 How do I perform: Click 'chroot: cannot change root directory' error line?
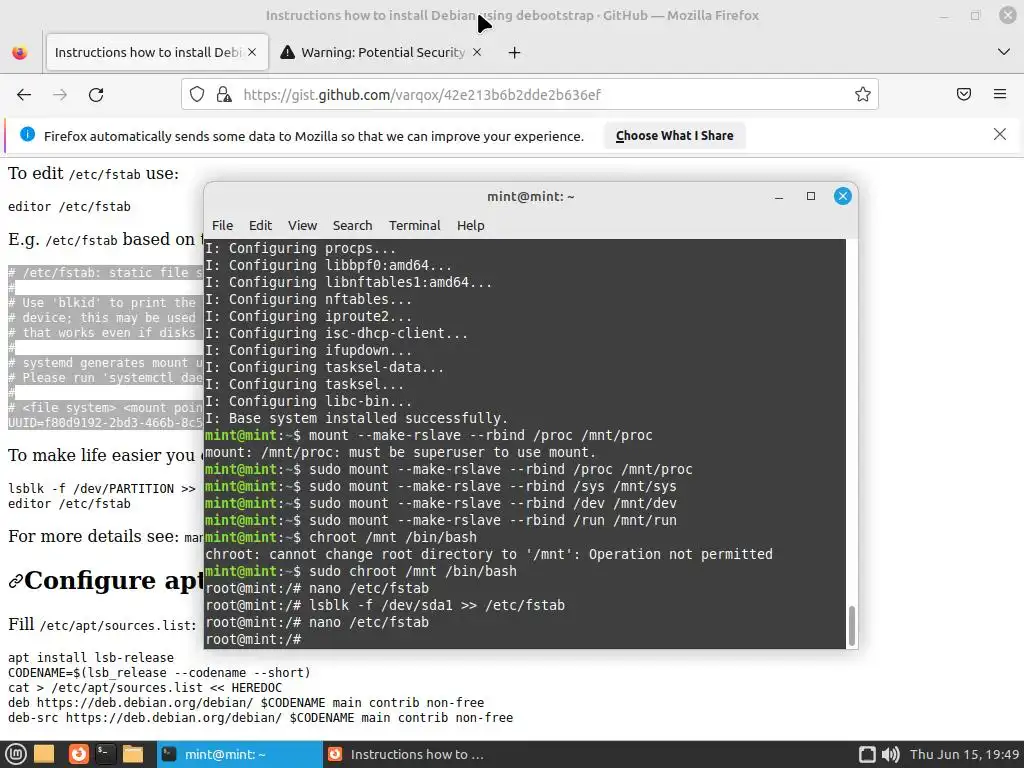click(488, 554)
